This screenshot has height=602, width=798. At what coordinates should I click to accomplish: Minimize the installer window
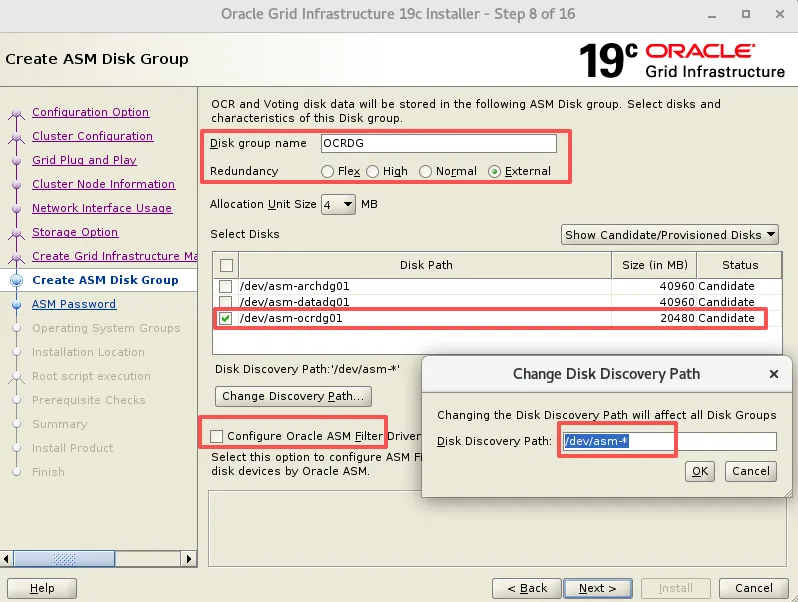(x=712, y=14)
